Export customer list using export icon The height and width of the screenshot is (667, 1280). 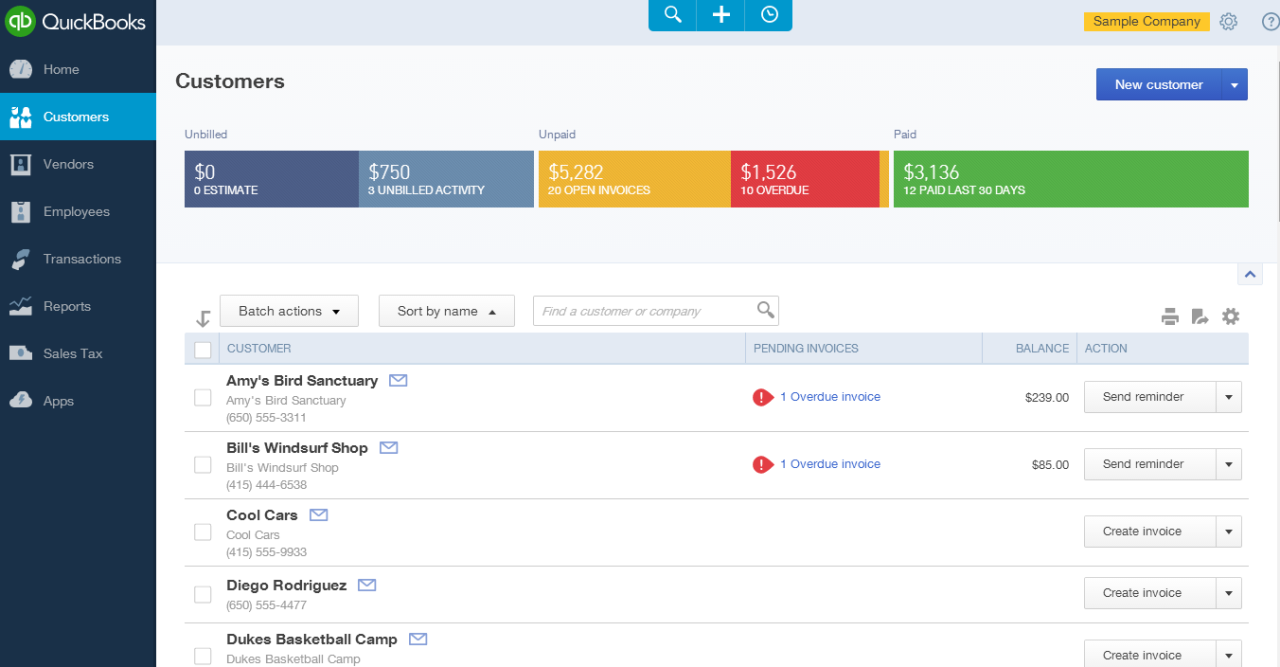click(1200, 317)
